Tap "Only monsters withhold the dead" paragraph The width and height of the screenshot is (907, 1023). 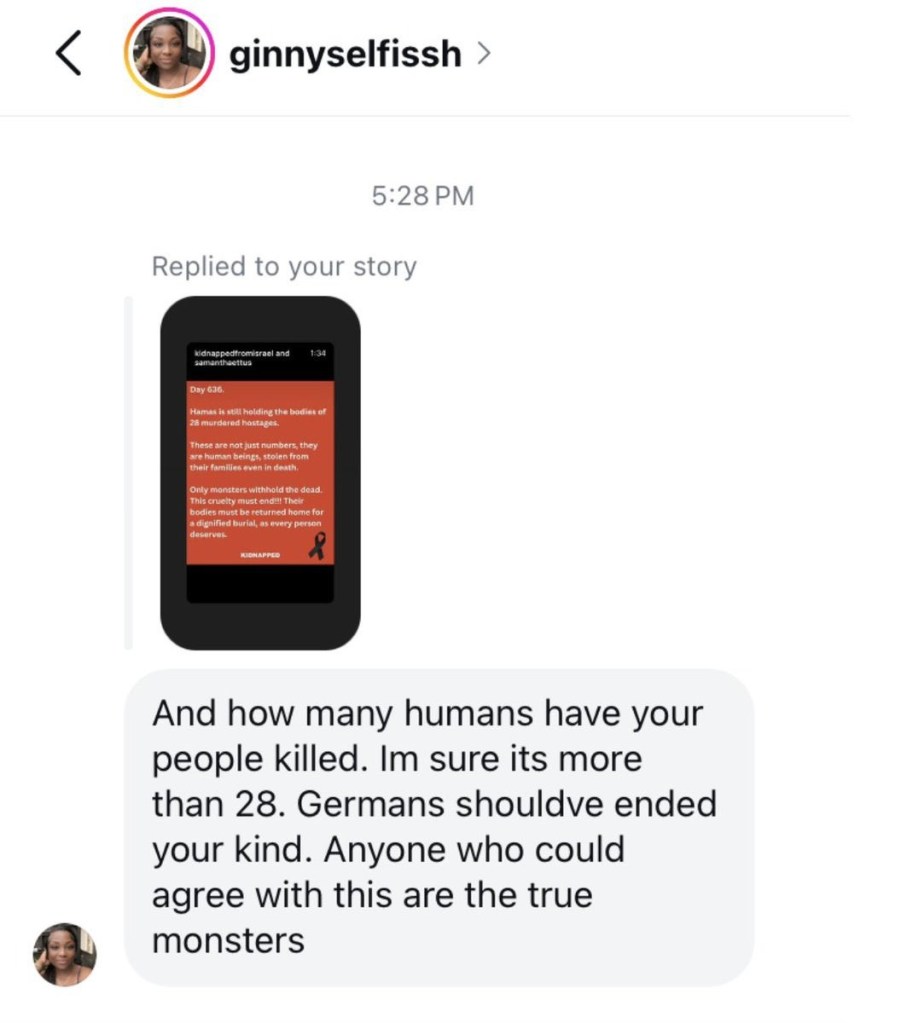(x=256, y=512)
